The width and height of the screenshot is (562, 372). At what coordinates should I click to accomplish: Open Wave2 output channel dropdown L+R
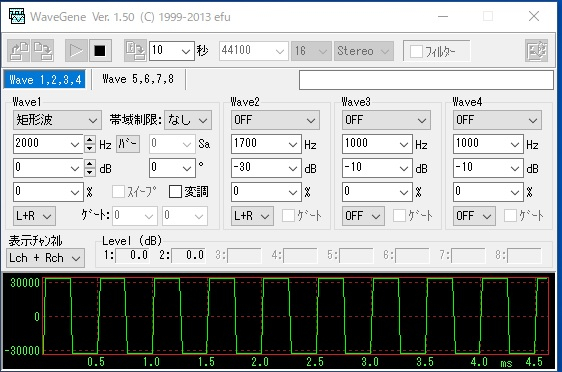pos(265,216)
